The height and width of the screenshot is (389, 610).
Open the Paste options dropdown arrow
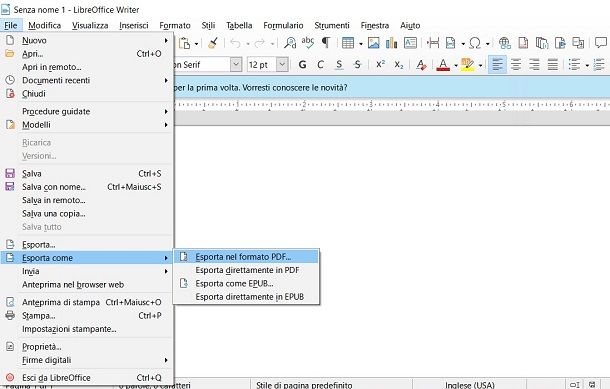196,44
